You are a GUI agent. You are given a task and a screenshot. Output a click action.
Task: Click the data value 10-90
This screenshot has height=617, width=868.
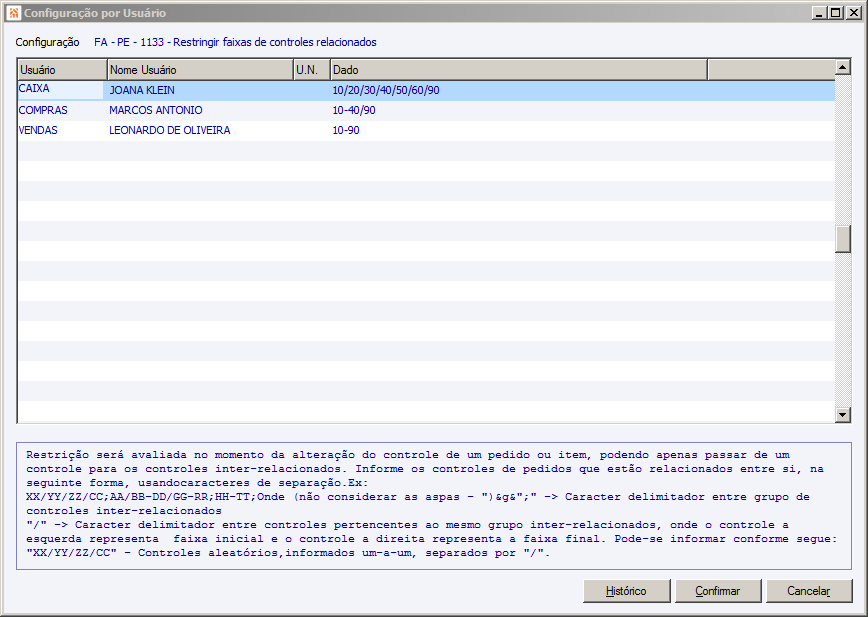pos(346,130)
